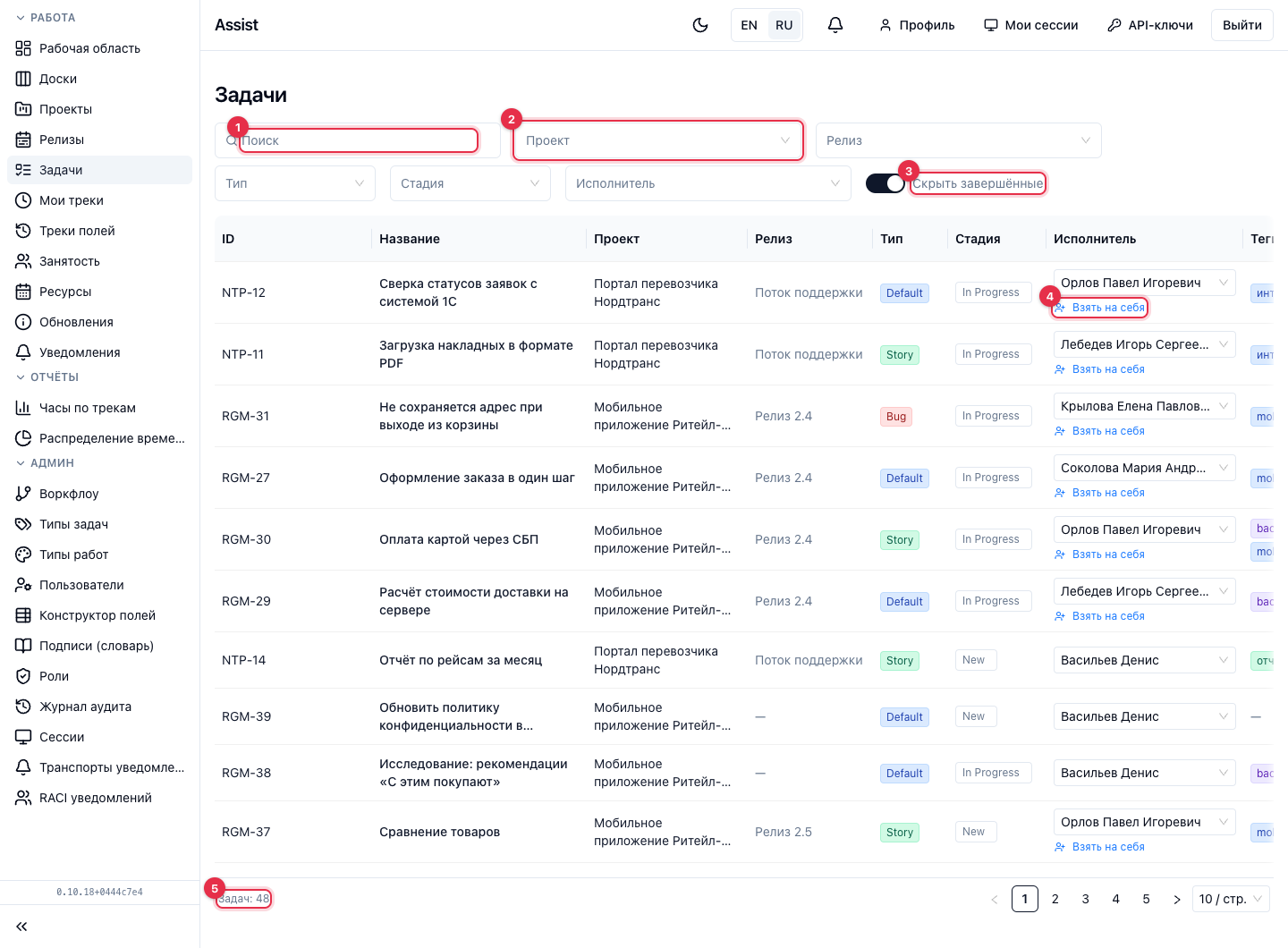Toggle the Скрыть завершённые switch
Image resolution: width=1288 pixels, height=948 pixels.
tap(885, 183)
